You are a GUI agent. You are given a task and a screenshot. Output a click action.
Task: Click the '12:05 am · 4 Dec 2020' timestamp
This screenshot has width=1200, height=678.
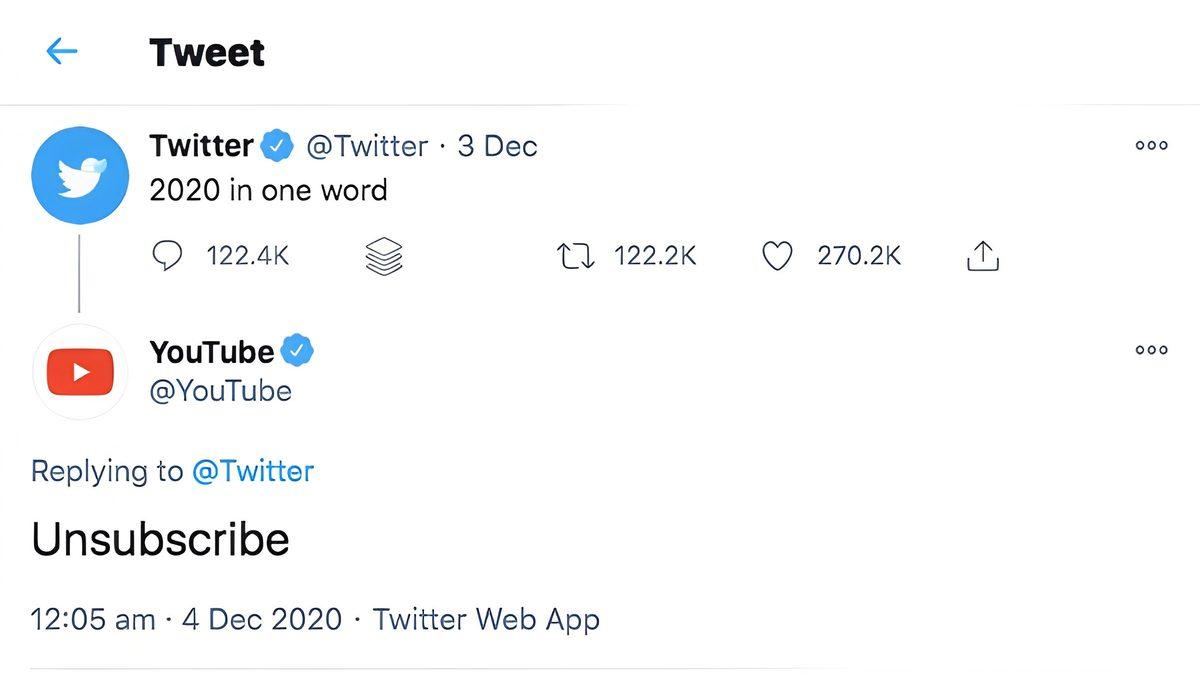pyautogui.click(x=186, y=619)
